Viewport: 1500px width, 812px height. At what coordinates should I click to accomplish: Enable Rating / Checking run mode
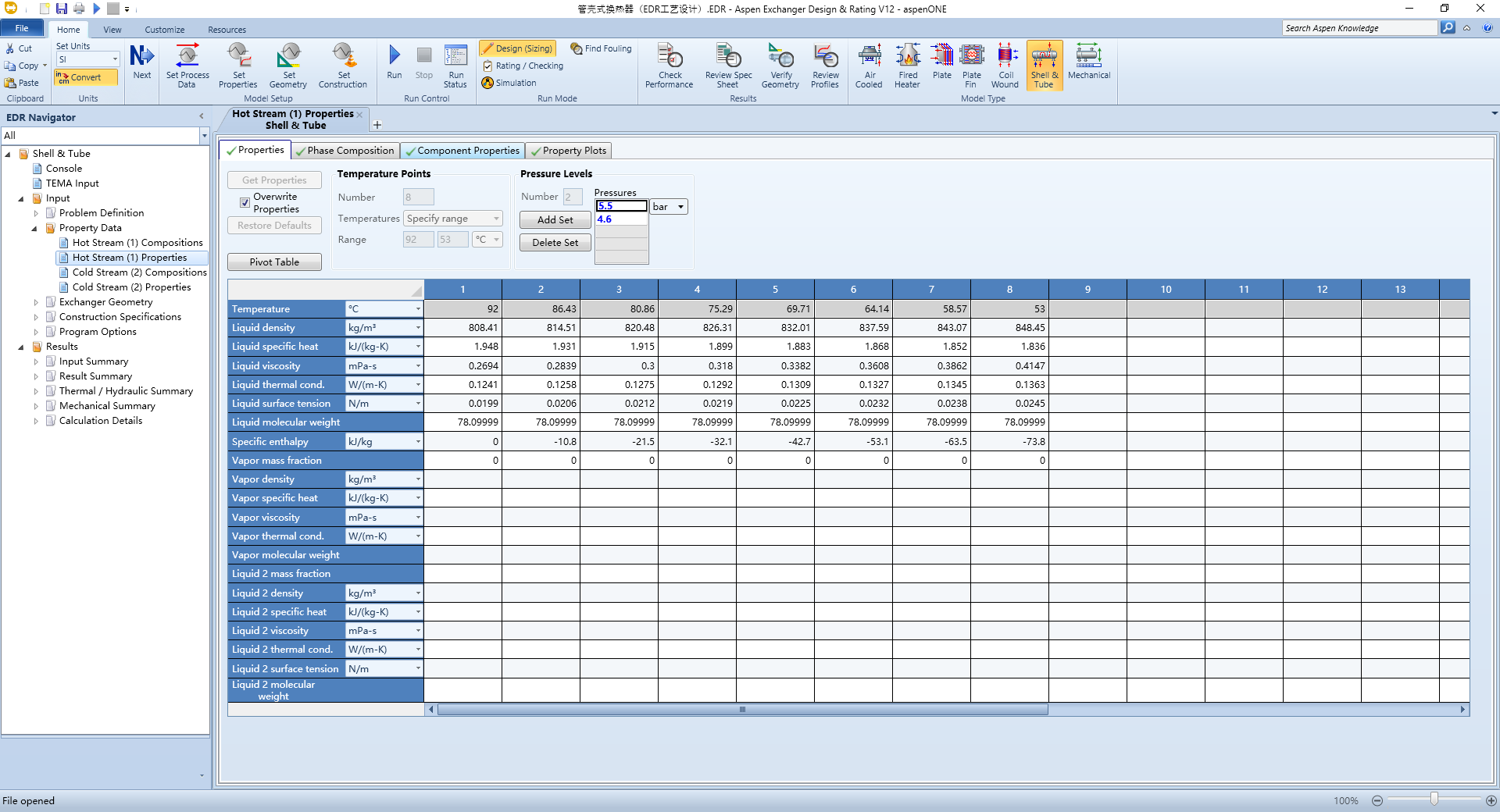coord(523,66)
